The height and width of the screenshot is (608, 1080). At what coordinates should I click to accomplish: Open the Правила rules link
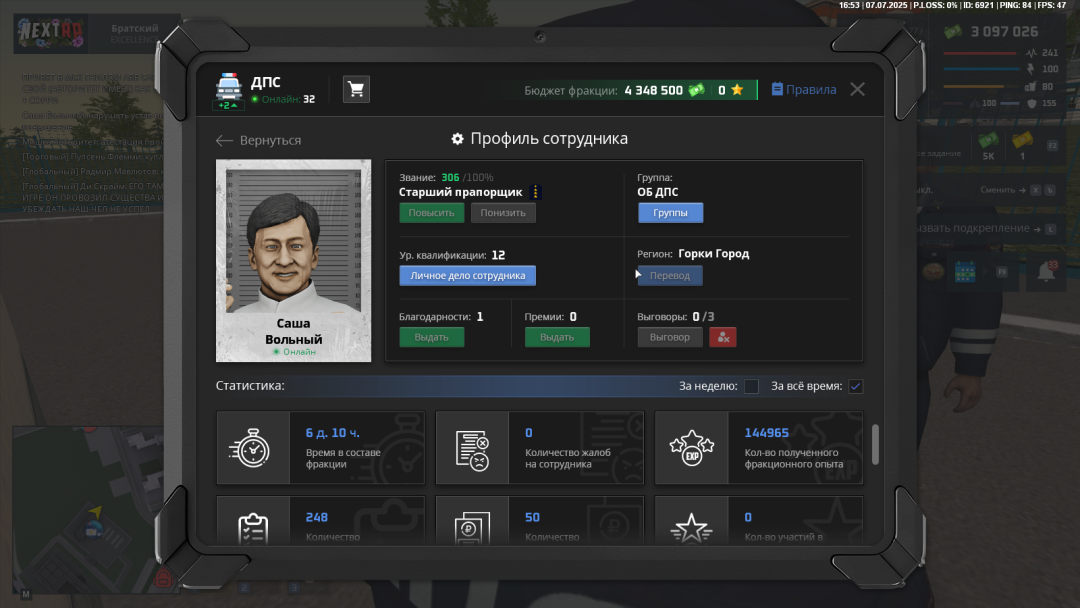[x=804, y=90]
